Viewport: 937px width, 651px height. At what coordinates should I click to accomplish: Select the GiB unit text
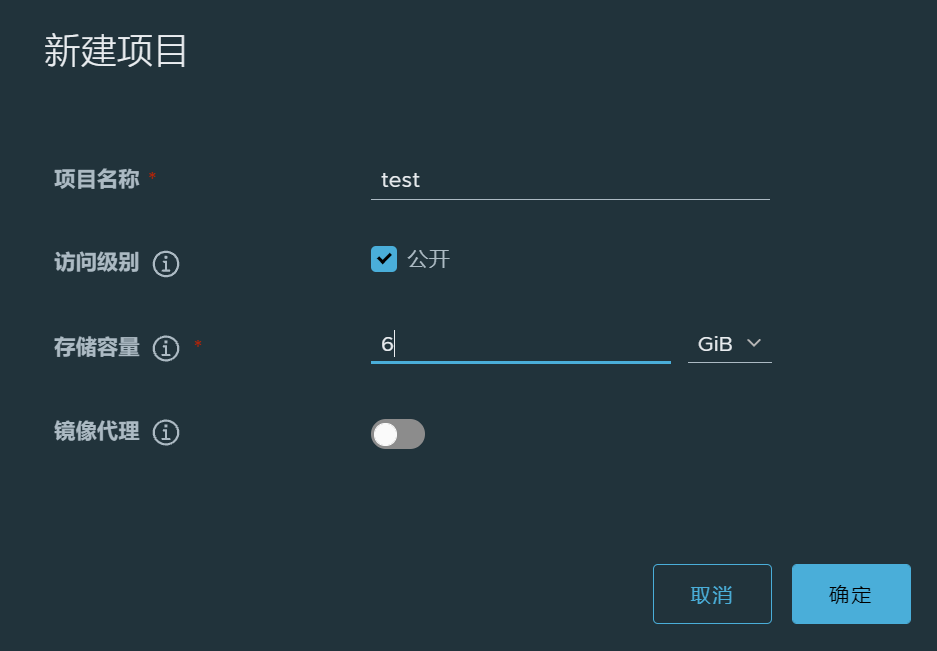(715, 344)
